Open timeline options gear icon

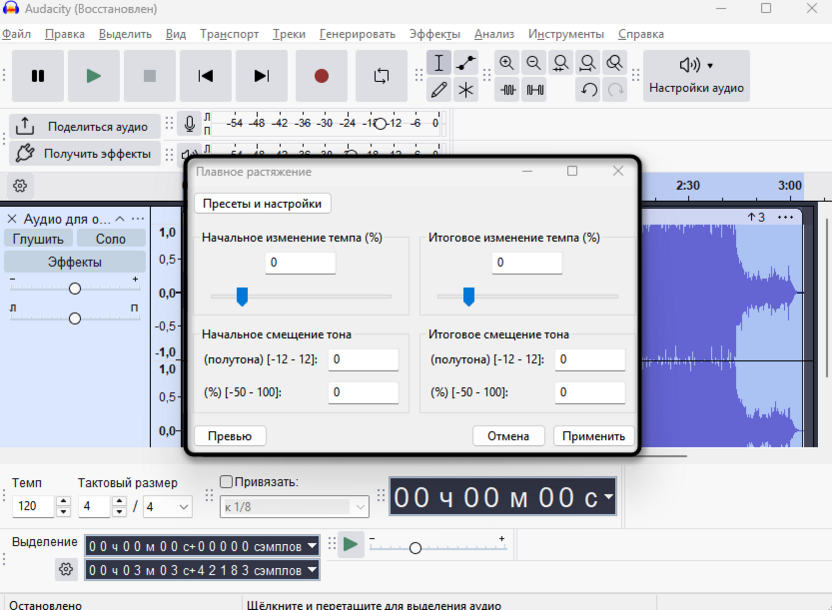[20, 186]
